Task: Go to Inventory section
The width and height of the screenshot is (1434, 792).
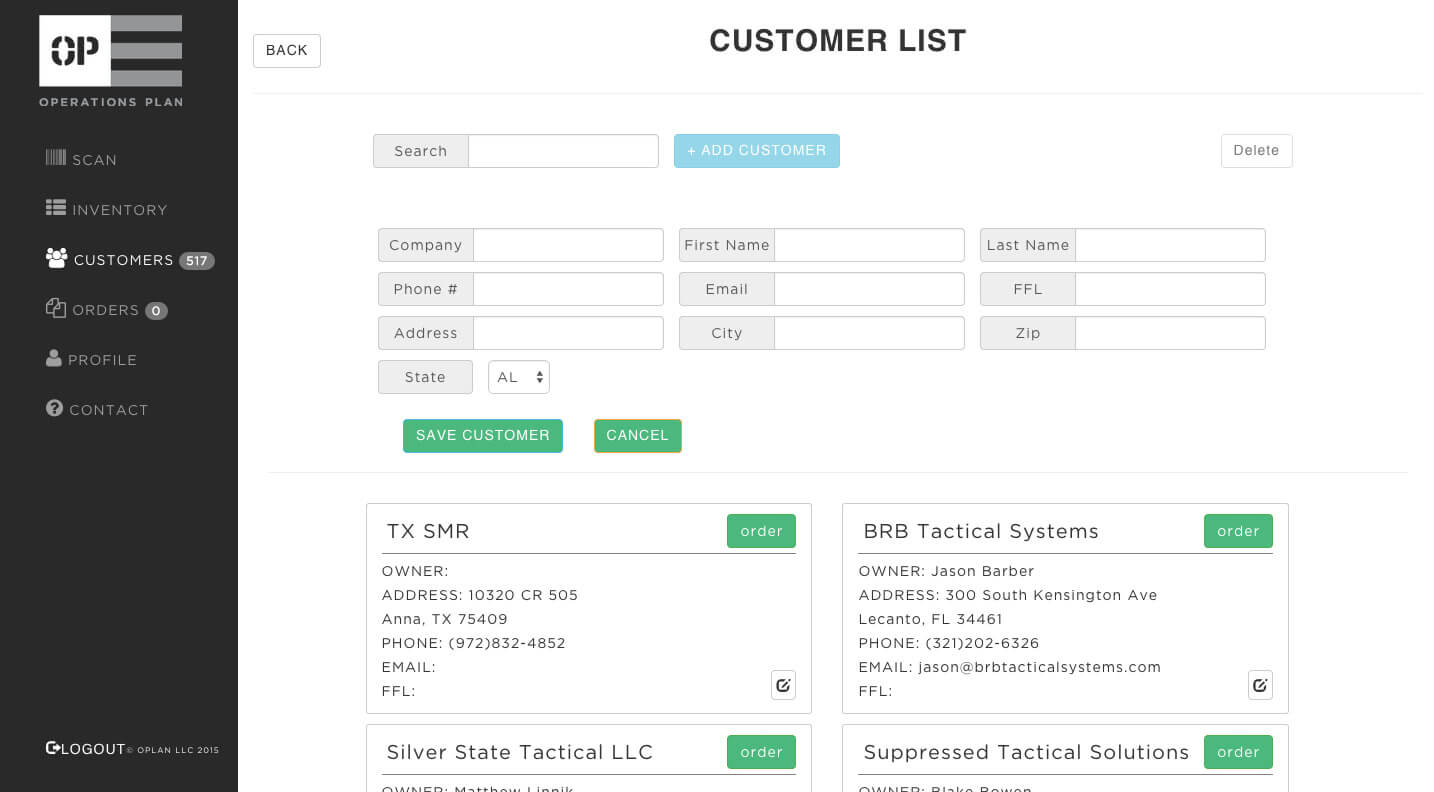Action: point(120,210)
